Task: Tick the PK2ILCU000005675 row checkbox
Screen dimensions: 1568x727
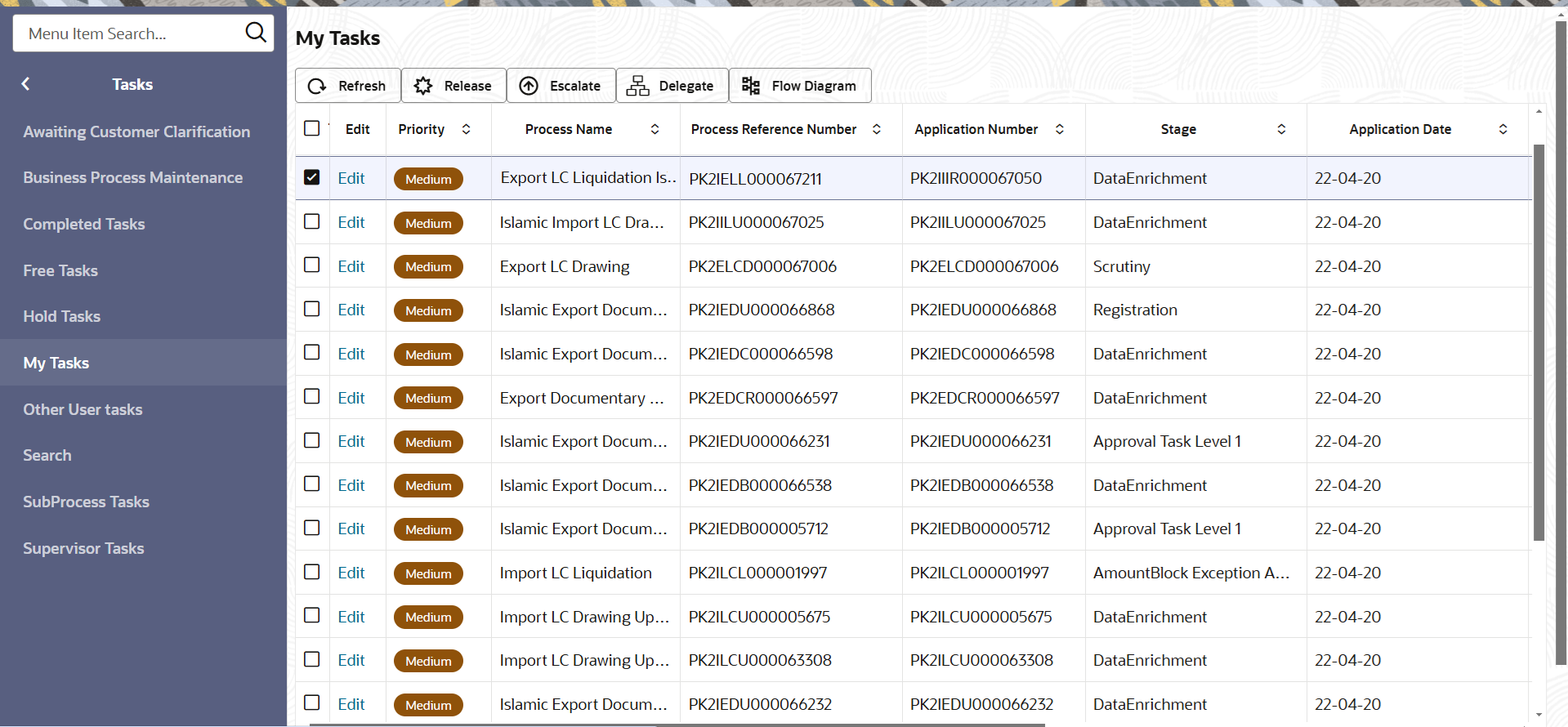Action: pos(311,615)
